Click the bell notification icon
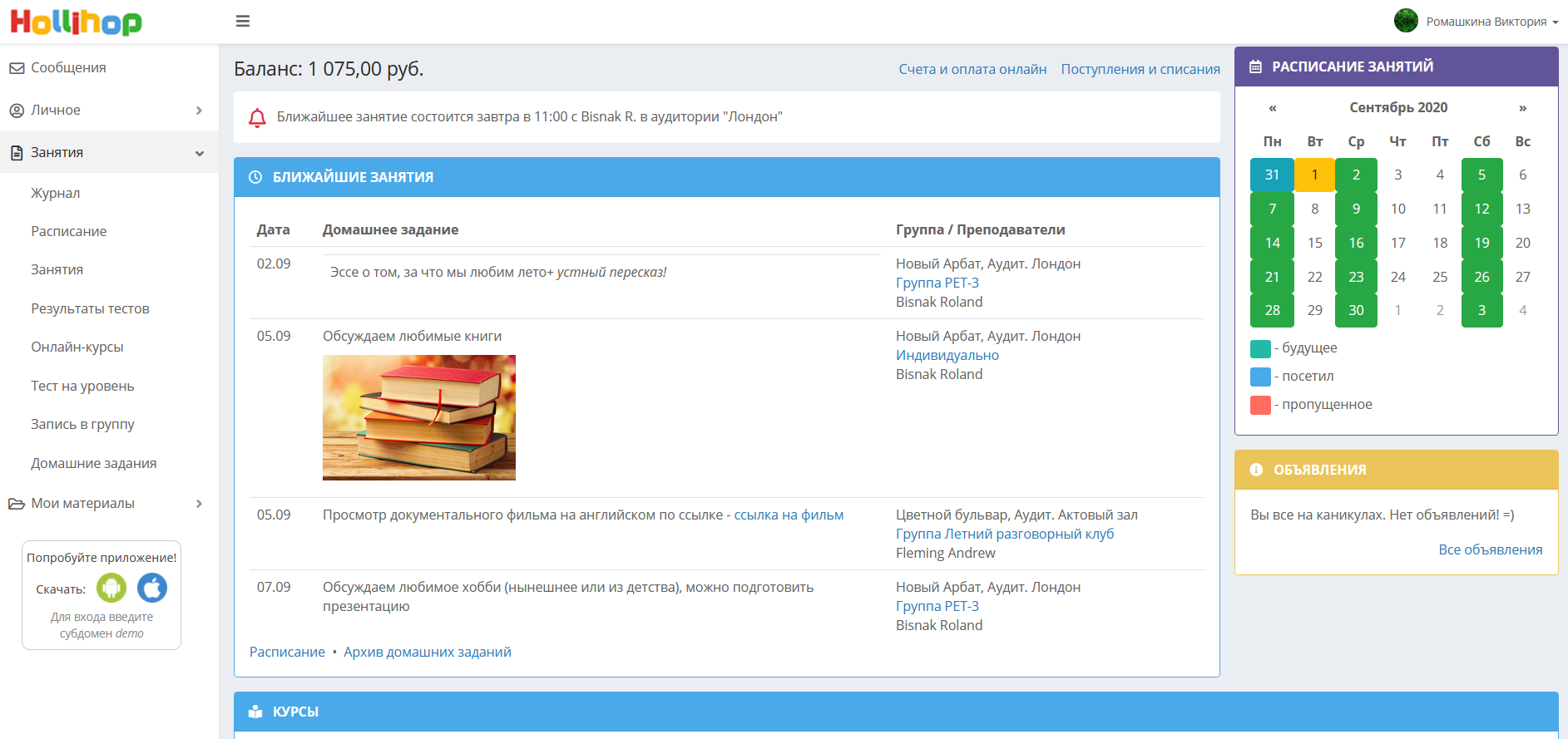Viewport: 1568px width, 739px height. [x=258, y=117]
